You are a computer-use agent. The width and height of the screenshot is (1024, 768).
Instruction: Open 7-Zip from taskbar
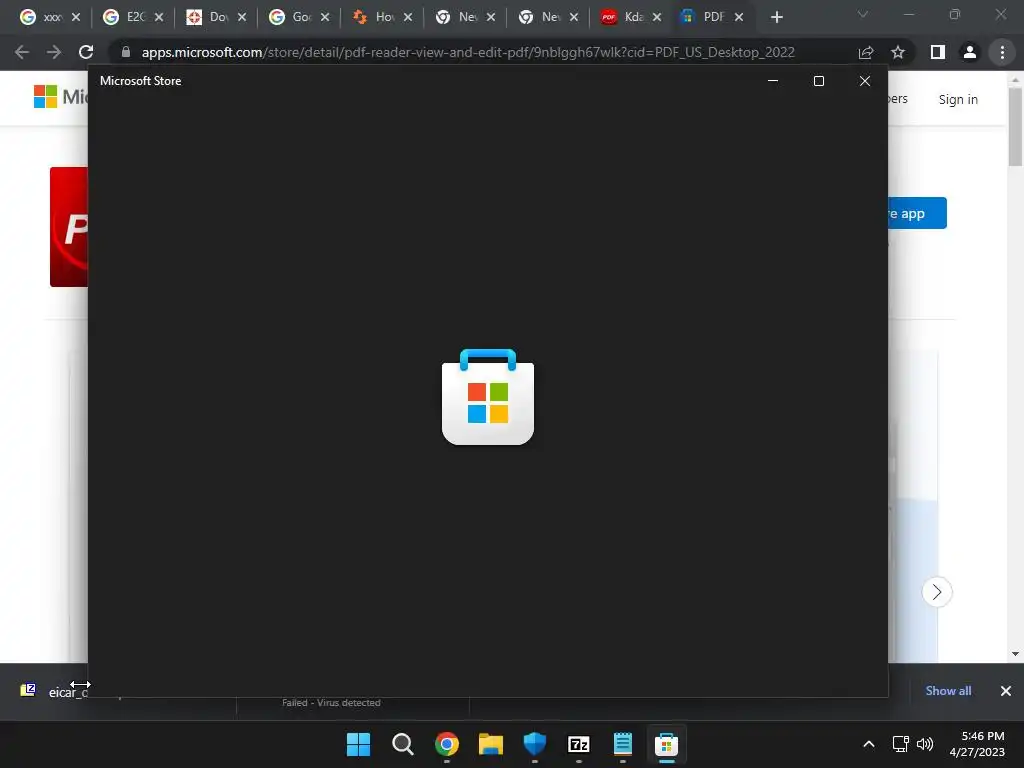pos(579,744)
